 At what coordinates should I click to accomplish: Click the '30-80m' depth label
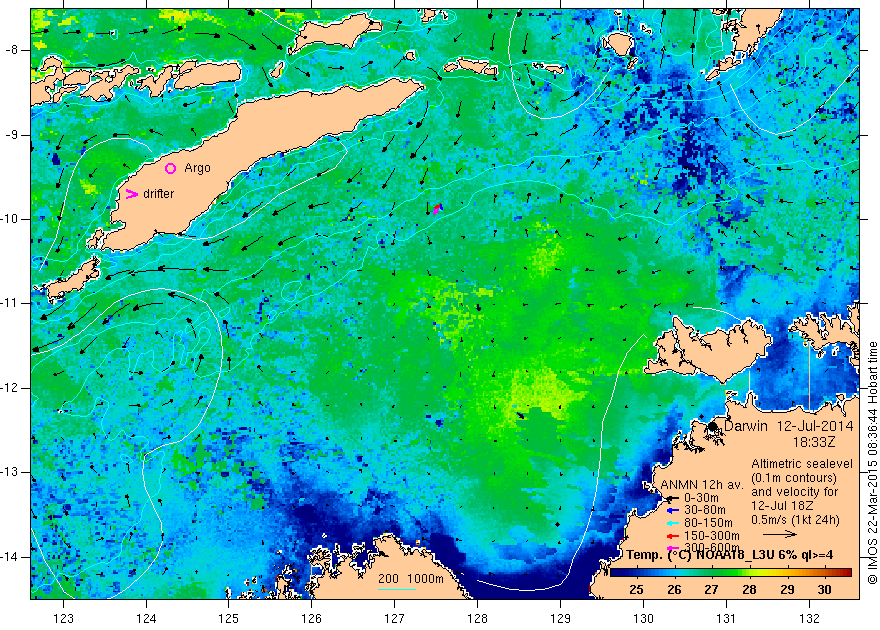[704, 510]
